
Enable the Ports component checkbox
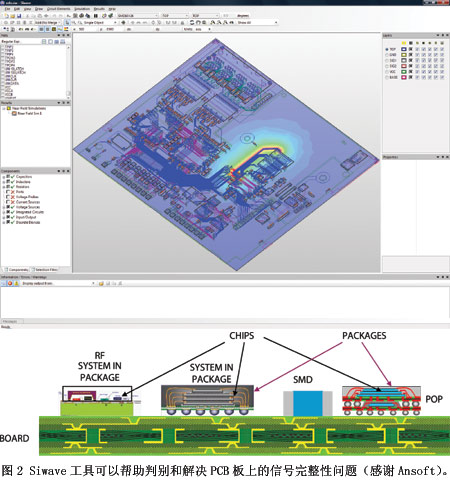click(x=8, y=192)
